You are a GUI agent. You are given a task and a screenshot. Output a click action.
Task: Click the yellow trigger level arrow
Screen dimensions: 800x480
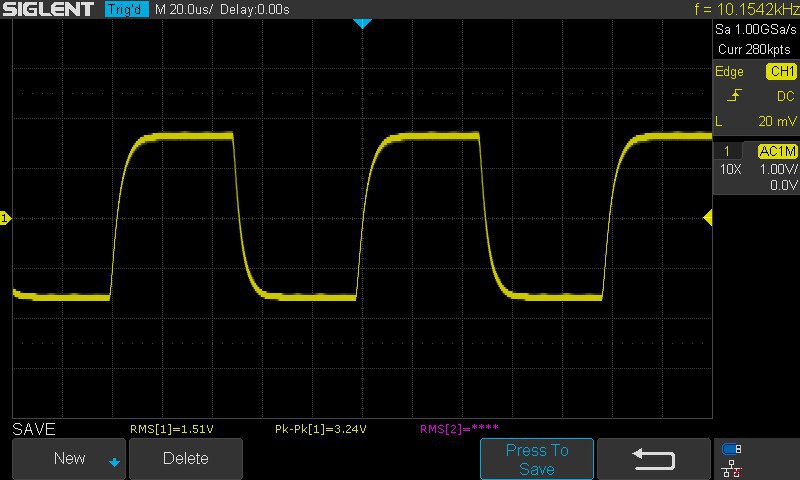(x=708, y=218)
